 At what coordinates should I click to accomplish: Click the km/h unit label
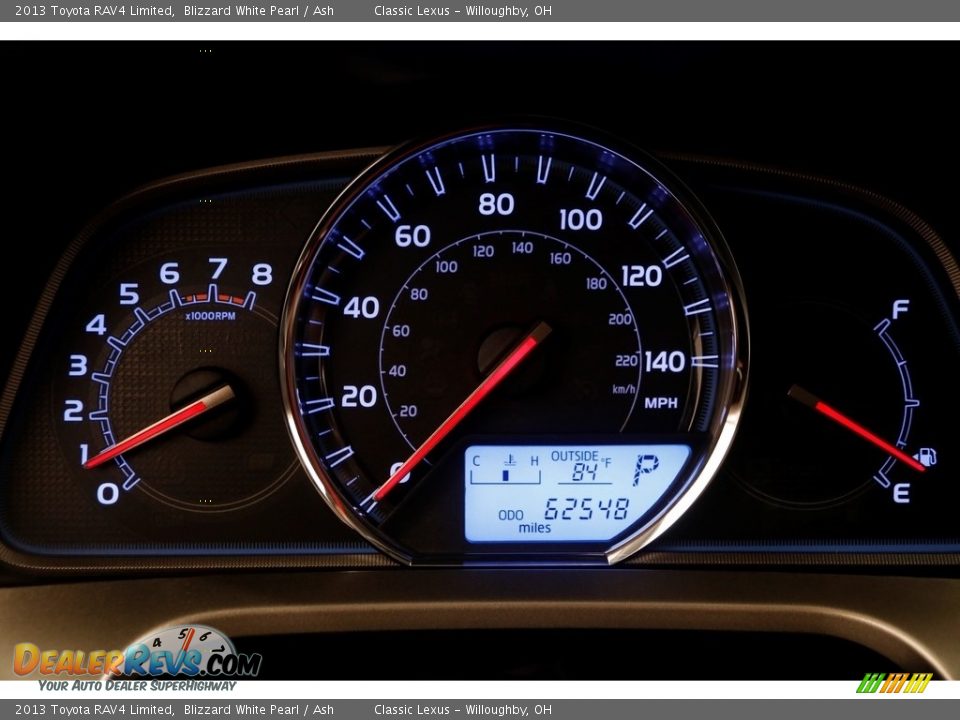[x=624, y=389]
